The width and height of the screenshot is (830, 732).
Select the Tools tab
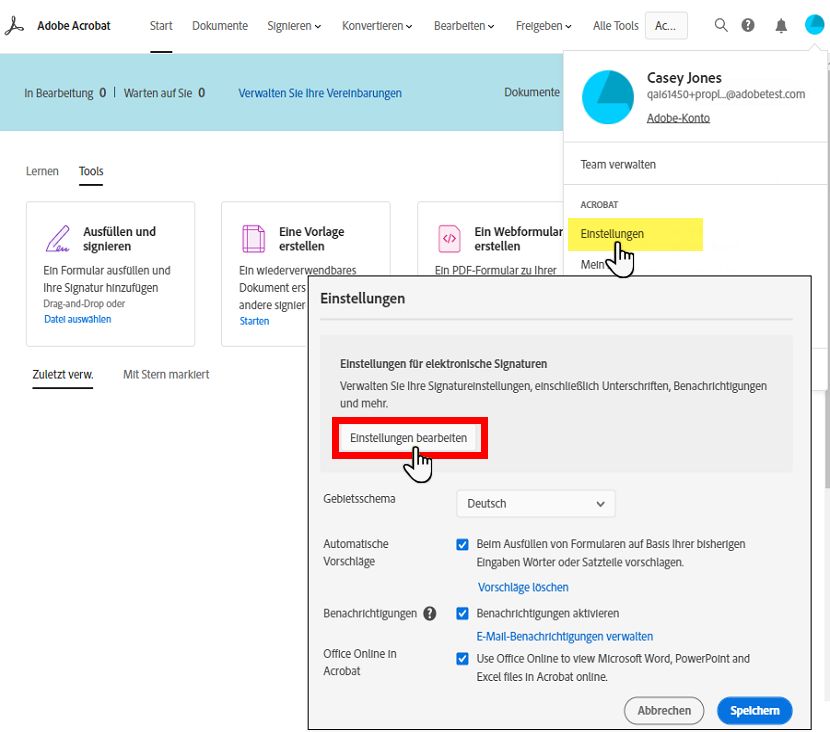coord(91,171)
